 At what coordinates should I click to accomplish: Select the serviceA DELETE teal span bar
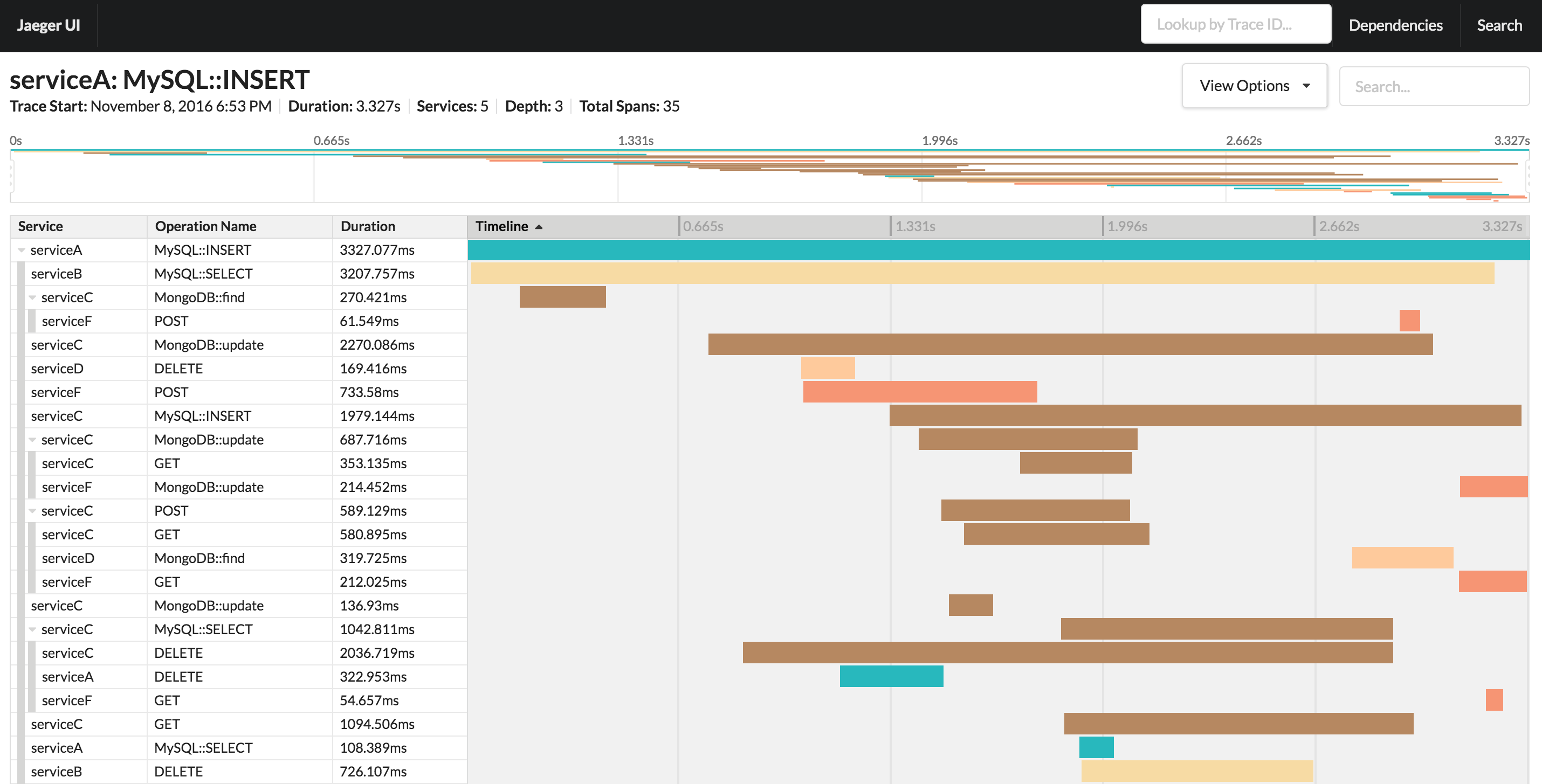[891, 676]
